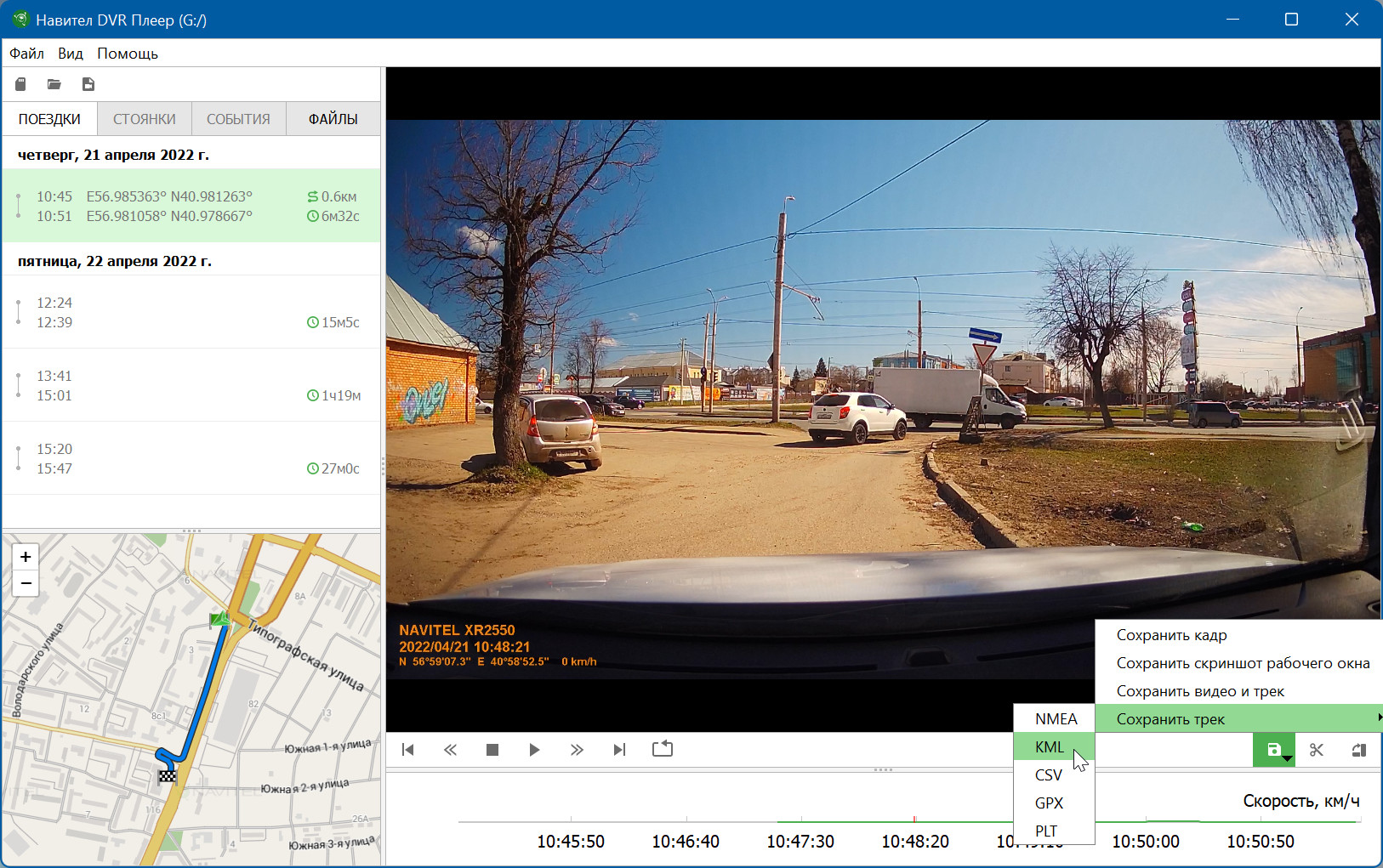Click the rotate-frame icon next to playback controls
The width and height of the screenshot is (1383, 868).
(x=663, y=749)
